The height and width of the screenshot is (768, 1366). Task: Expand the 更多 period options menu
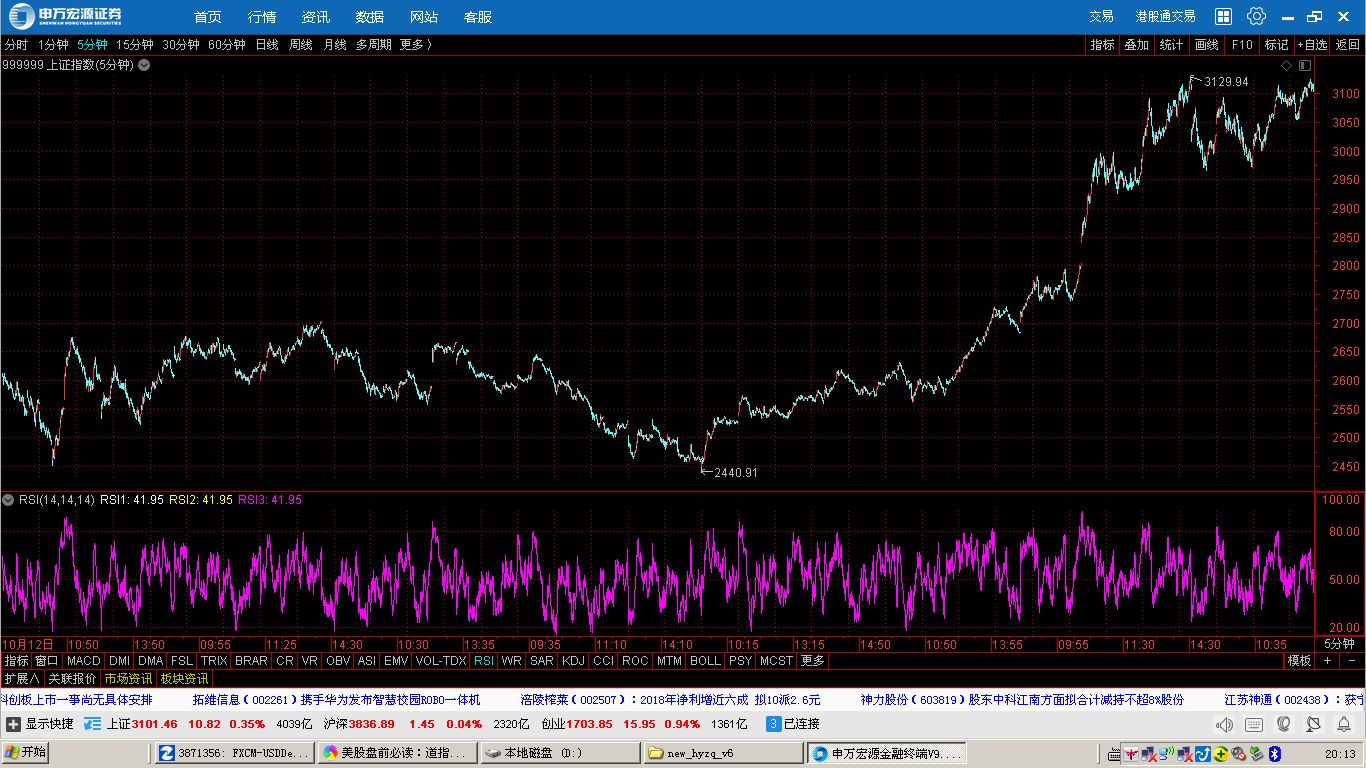pyautogui.click(x=415, y=45)
